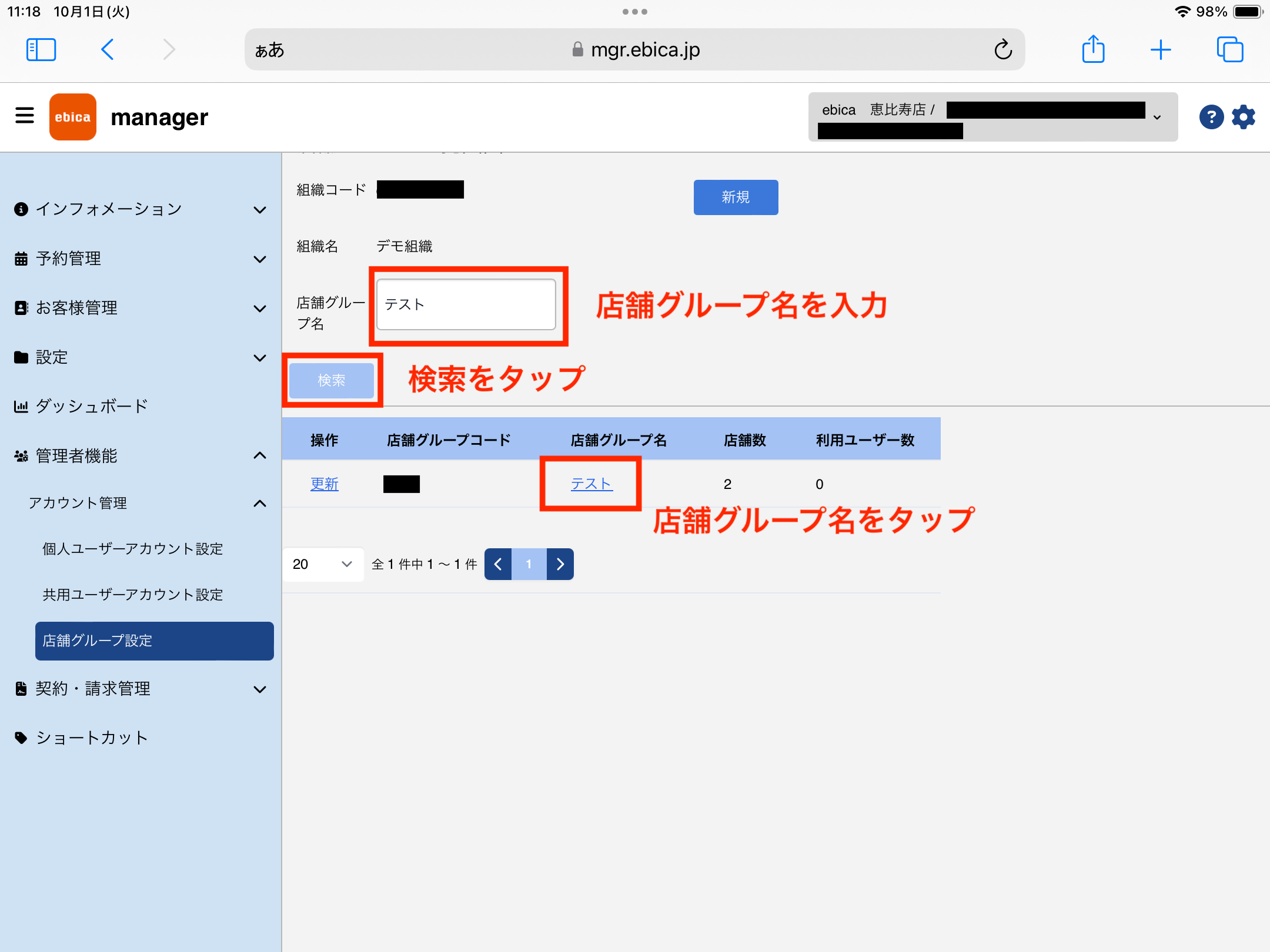Go to next page arrow
The width and height of the screenshot is (1270, 952).
point(560,564)
